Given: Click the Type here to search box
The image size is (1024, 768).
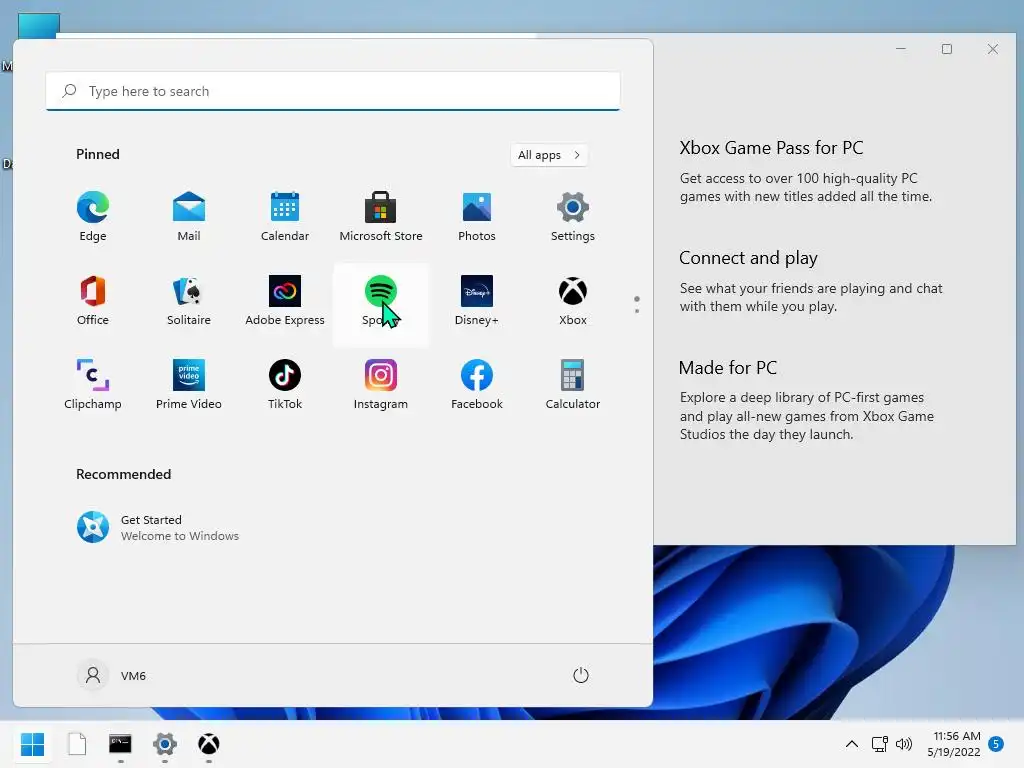Looking at the screenshot, I should tap(333, 91).
